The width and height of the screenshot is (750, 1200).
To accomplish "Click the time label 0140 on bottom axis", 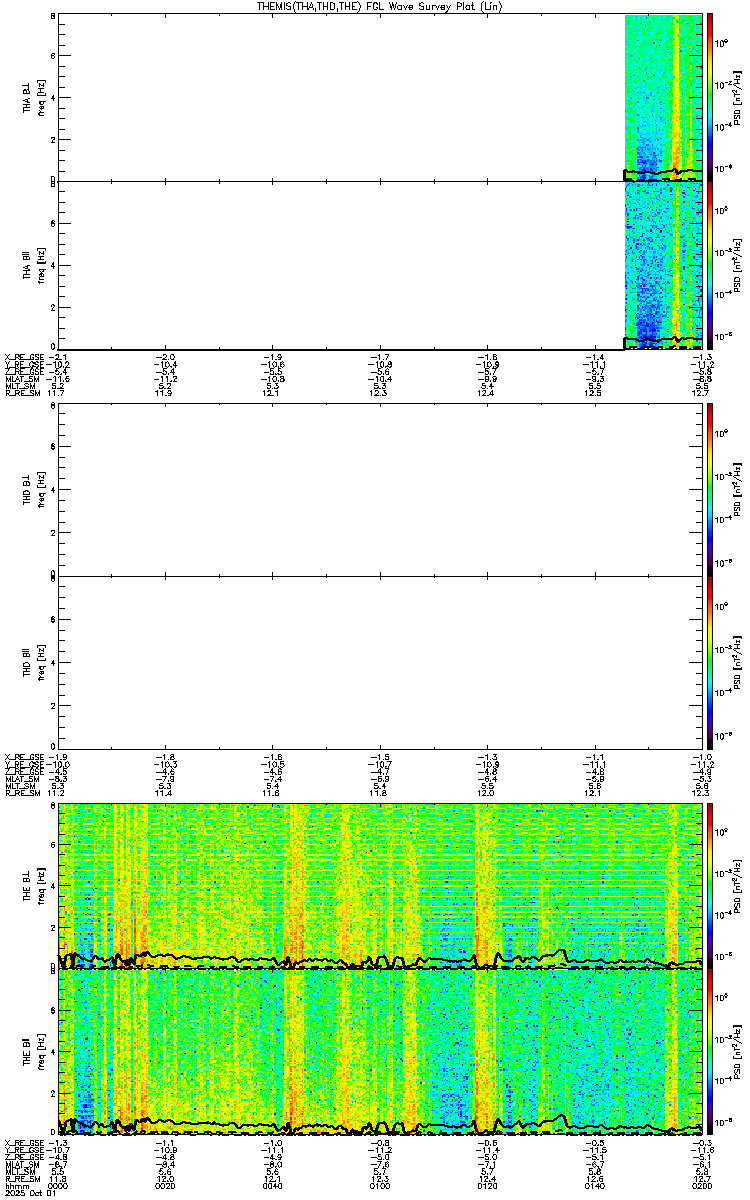I will click(596, 1186).
